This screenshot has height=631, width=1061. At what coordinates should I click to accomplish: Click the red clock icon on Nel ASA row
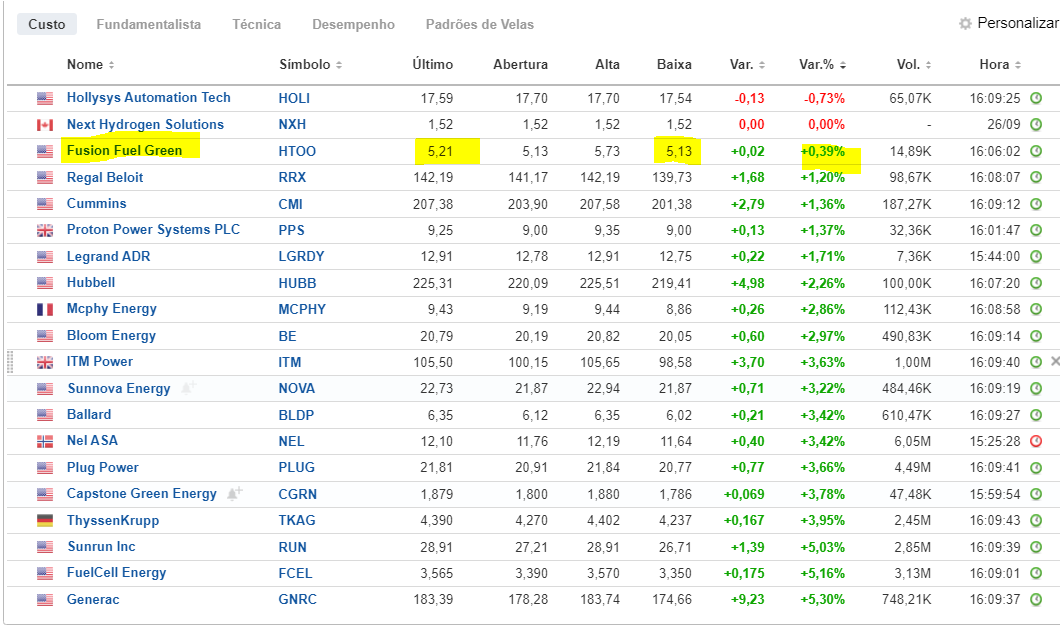(1036, 441)
